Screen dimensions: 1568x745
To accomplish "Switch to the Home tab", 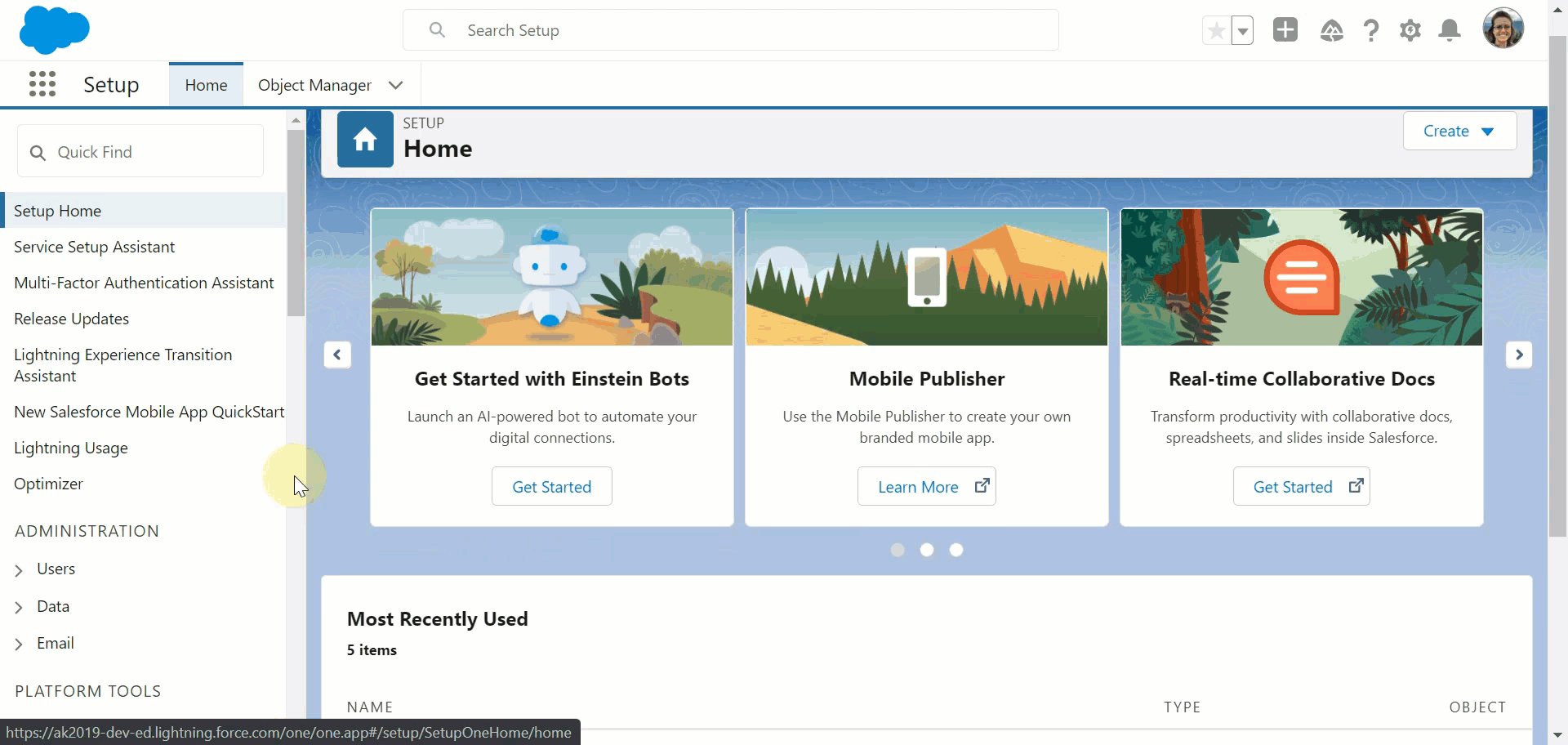I will 206,85.
